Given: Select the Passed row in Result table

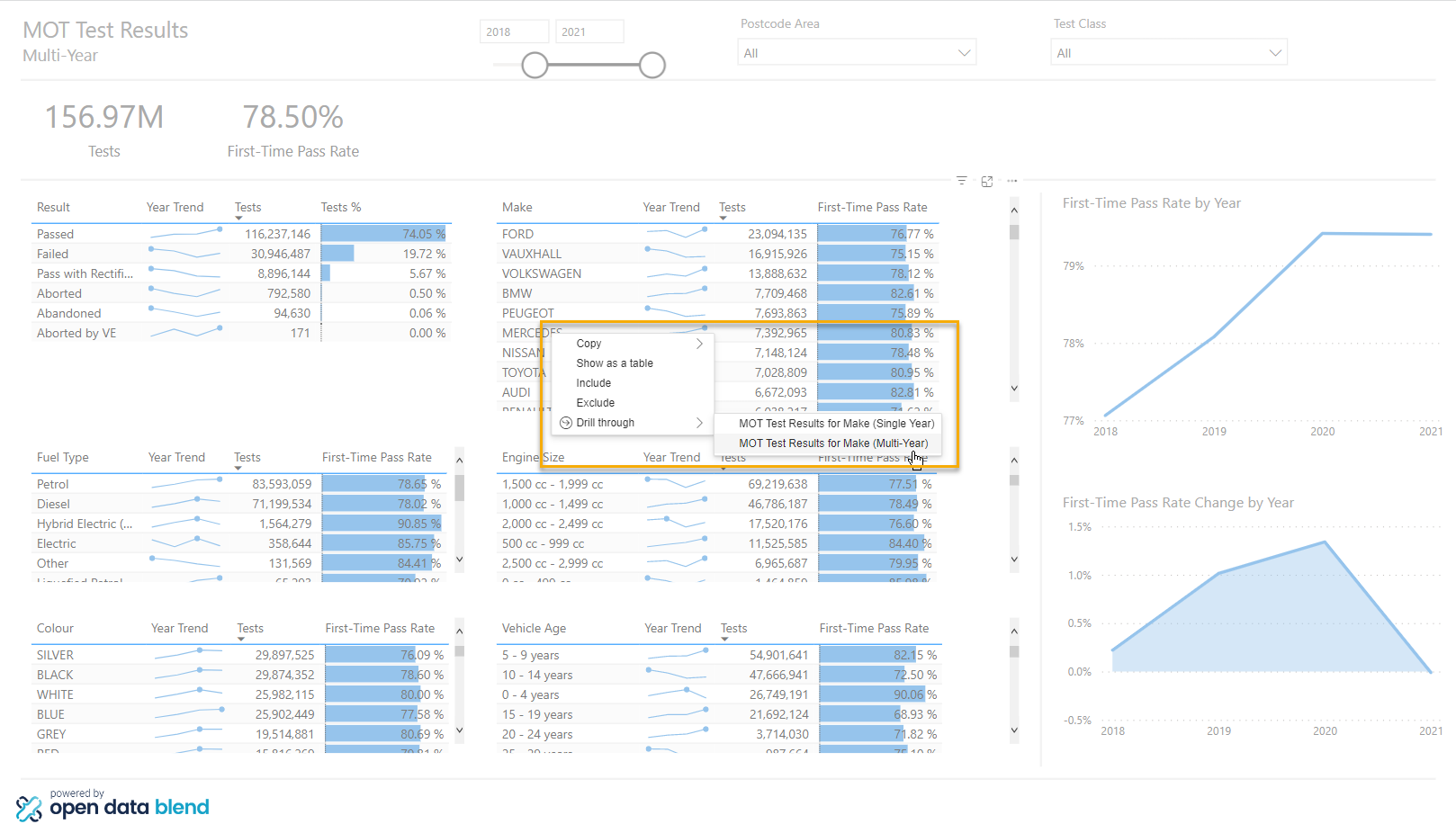Looking at the screenshot, I should (x=241, y=234).
